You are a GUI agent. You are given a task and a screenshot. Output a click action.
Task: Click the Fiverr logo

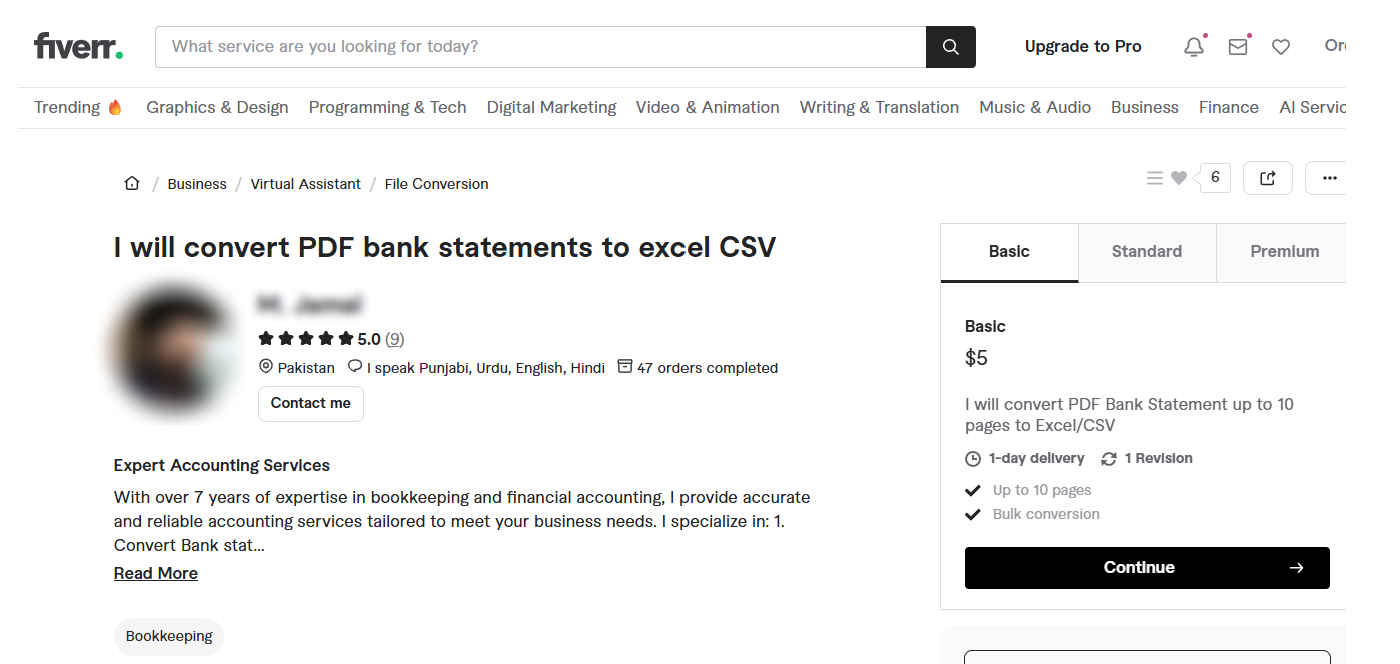click(78, 44)
